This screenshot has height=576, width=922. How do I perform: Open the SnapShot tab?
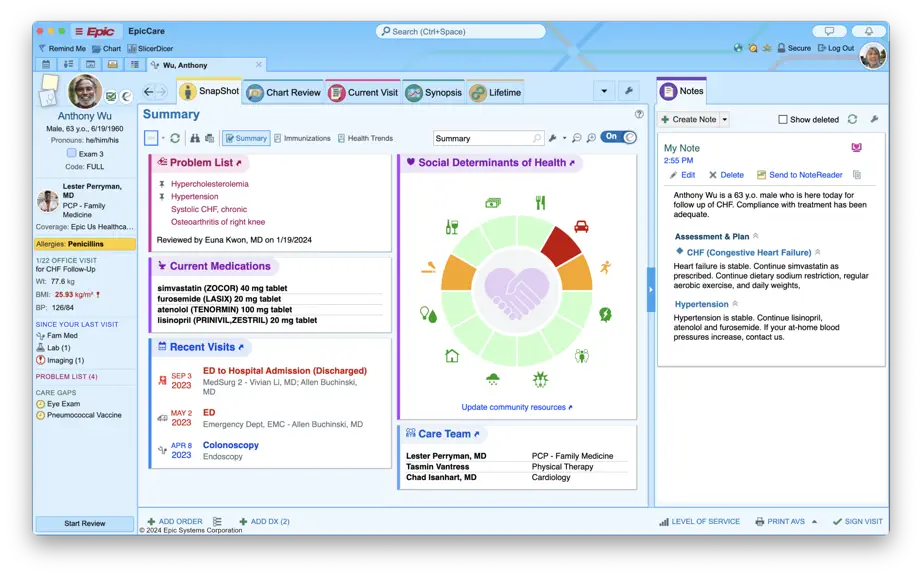210,92
